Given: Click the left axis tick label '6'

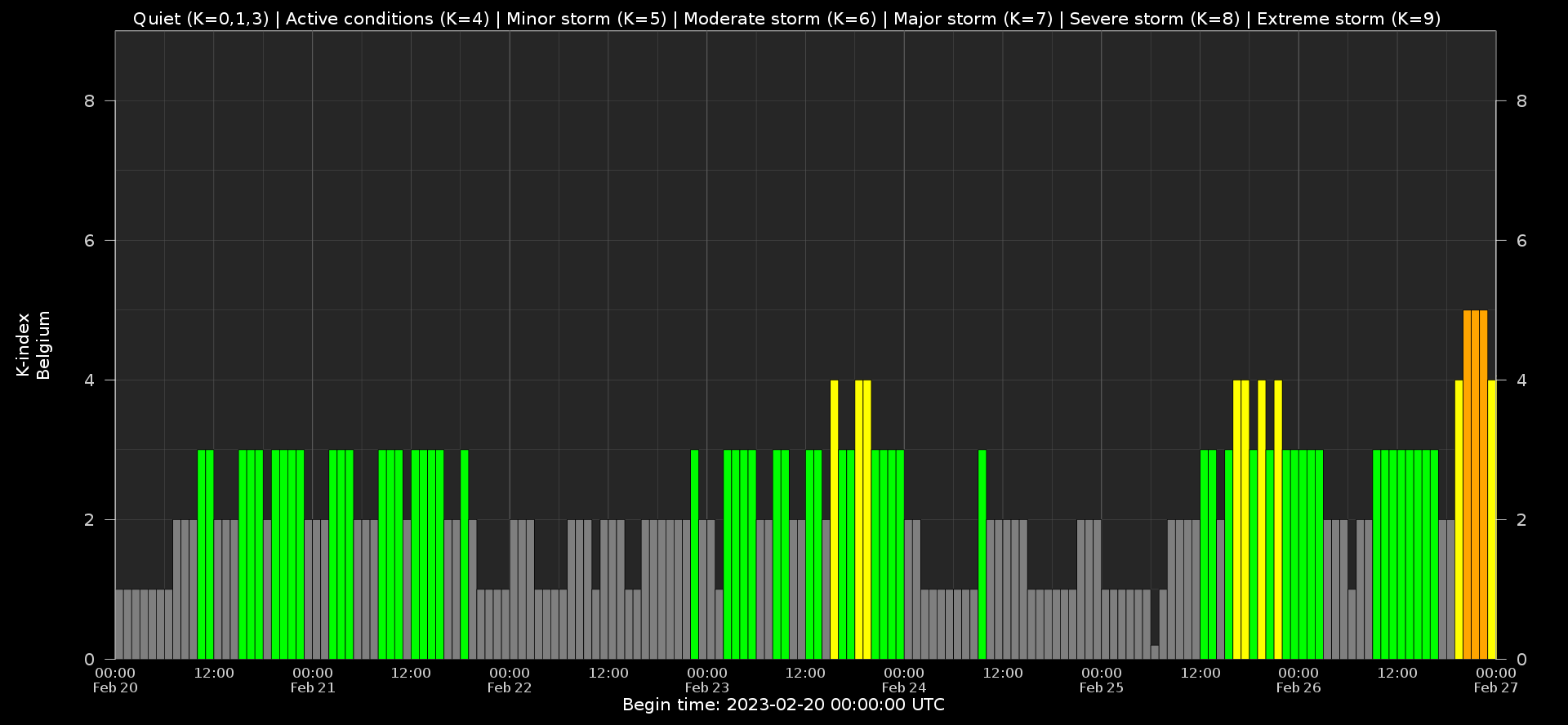Looking at the screenshot, I should (90, 241).
